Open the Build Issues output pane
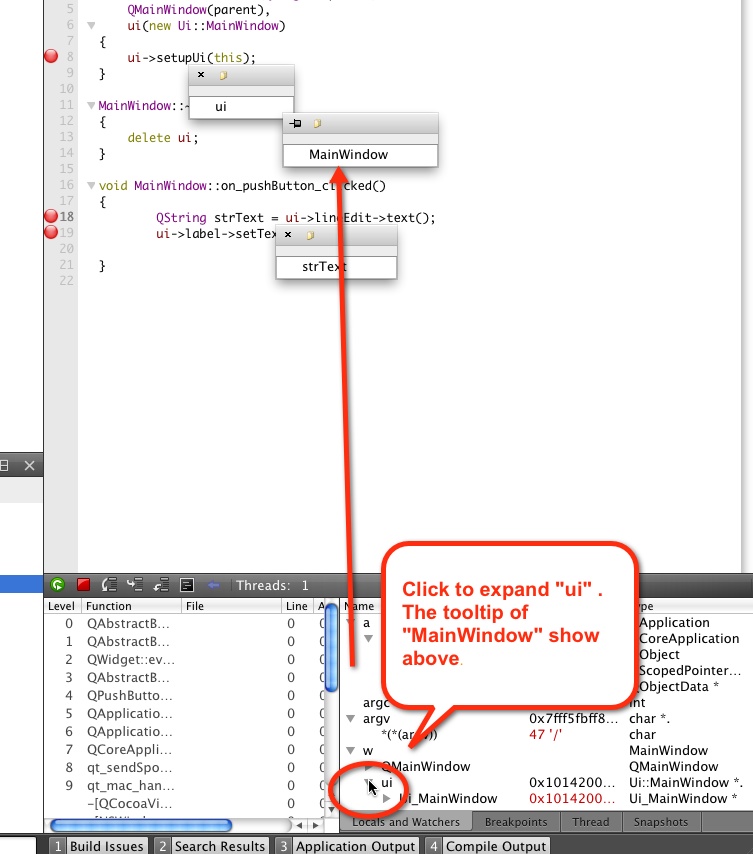The height and width of the screenshot is (854, 753). tap(98, 846)
